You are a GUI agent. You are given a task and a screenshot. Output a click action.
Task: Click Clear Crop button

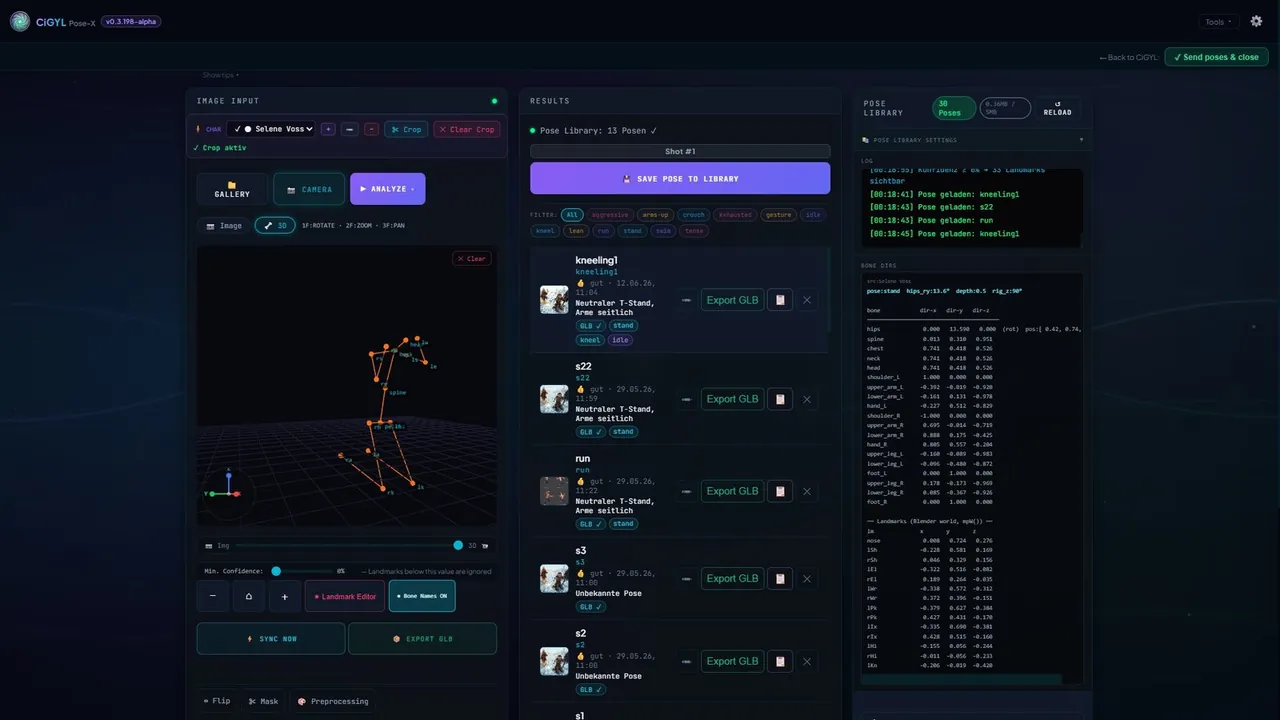tap(467, 129)
